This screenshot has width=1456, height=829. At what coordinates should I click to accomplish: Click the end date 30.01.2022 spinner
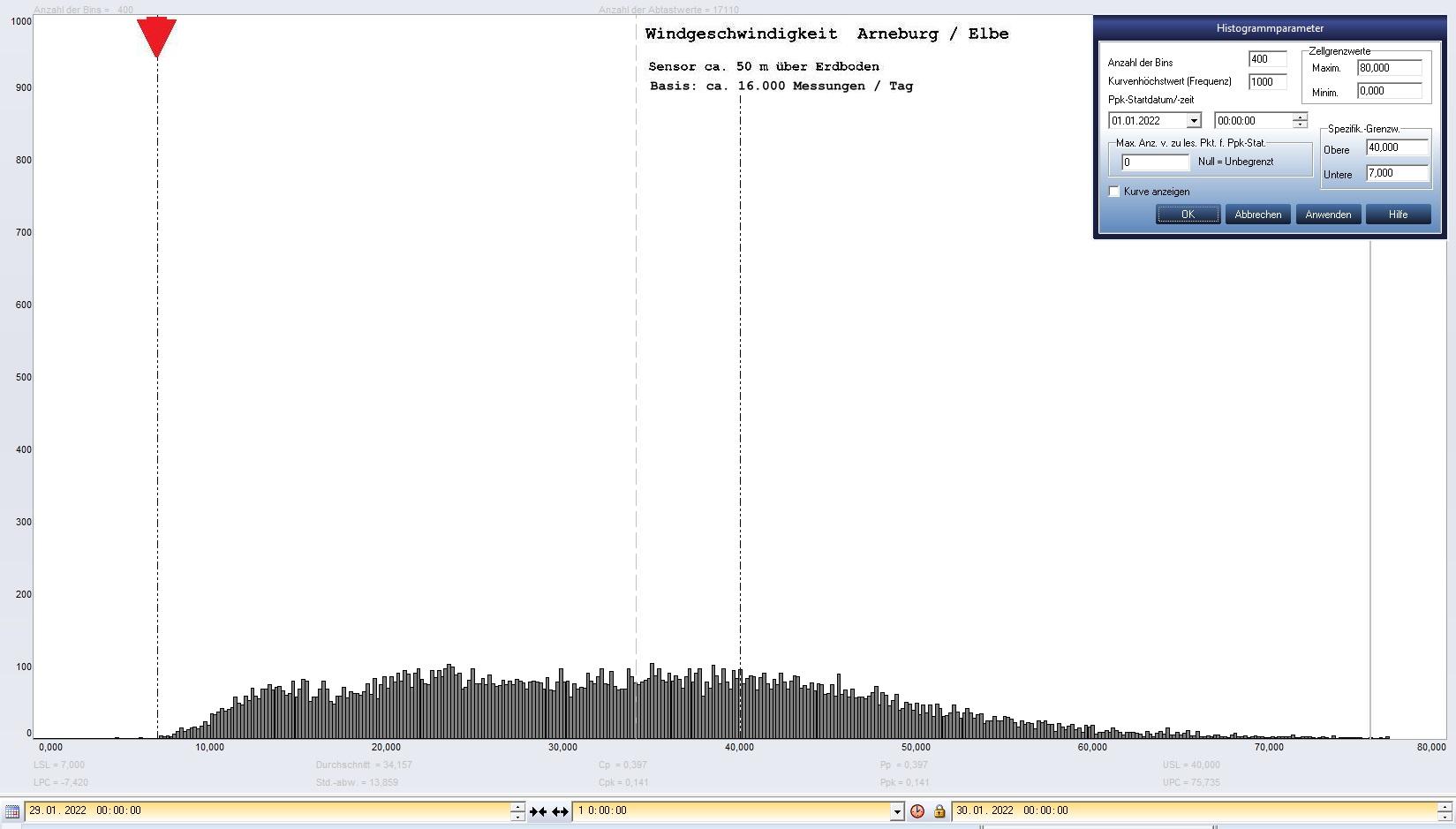(x=1445, y=811)
